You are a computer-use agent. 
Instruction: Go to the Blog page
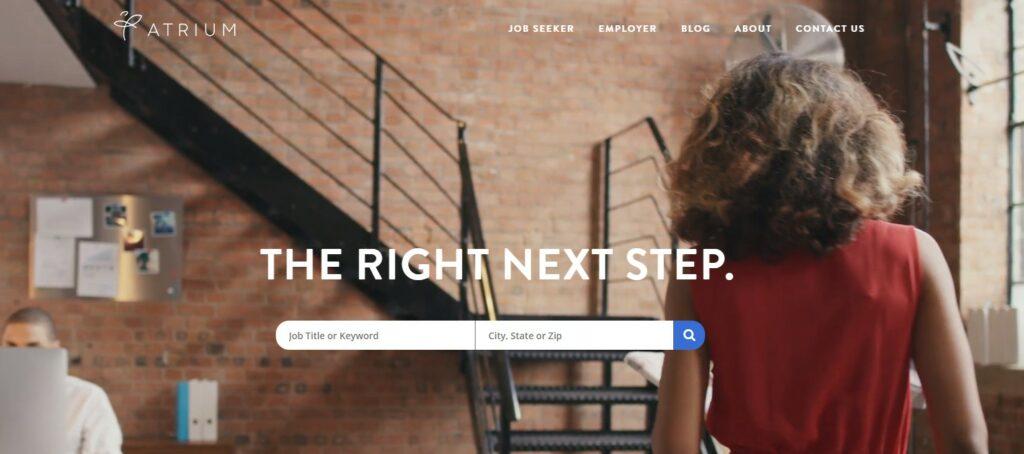[x=696, y=29]
